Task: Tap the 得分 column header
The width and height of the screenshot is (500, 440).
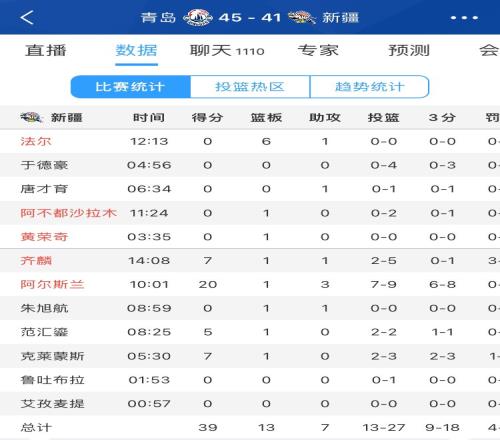Action: click(207, 117)
